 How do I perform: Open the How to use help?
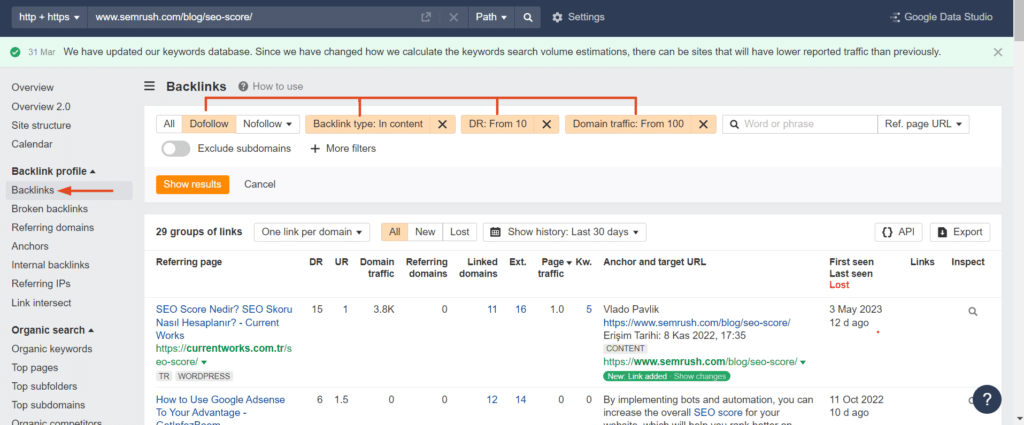tap(270, 86)
